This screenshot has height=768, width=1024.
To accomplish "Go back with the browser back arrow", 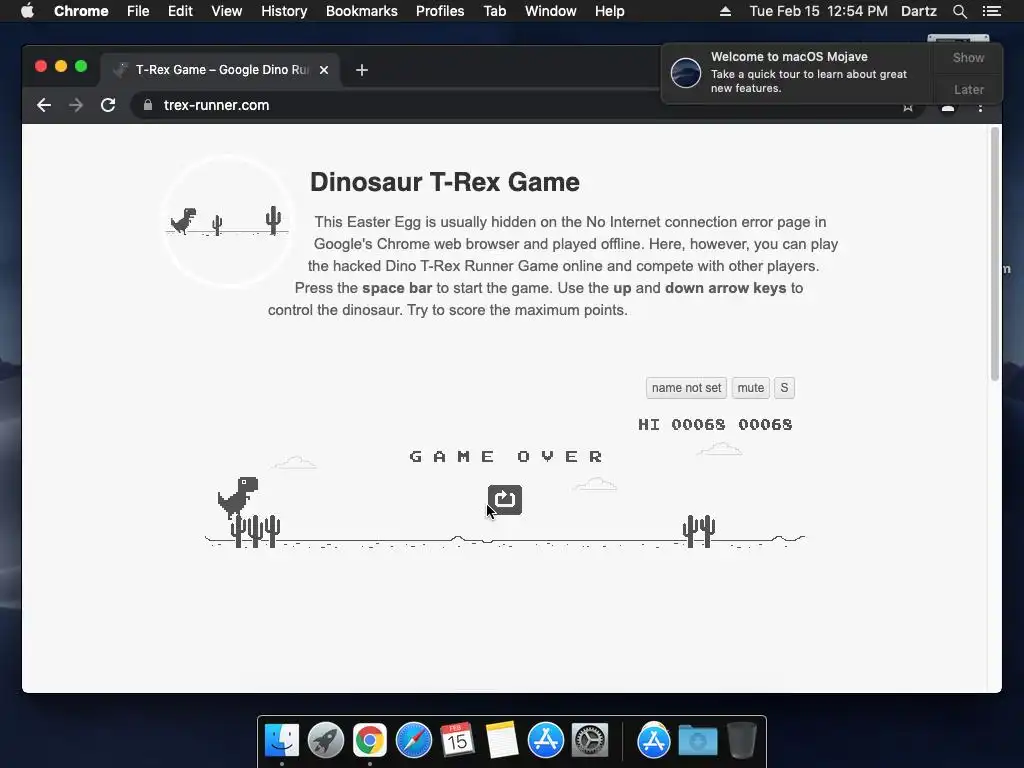I will click(44, 105).
